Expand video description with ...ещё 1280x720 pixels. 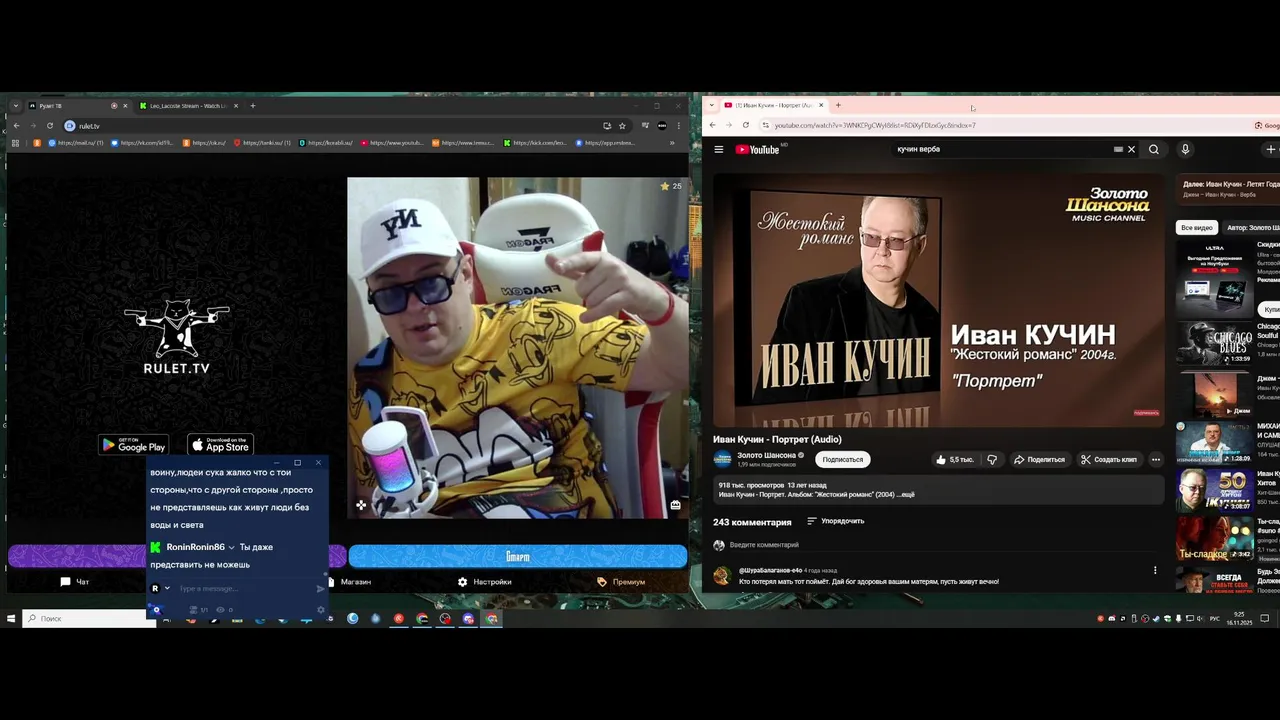tap(904, 495)
